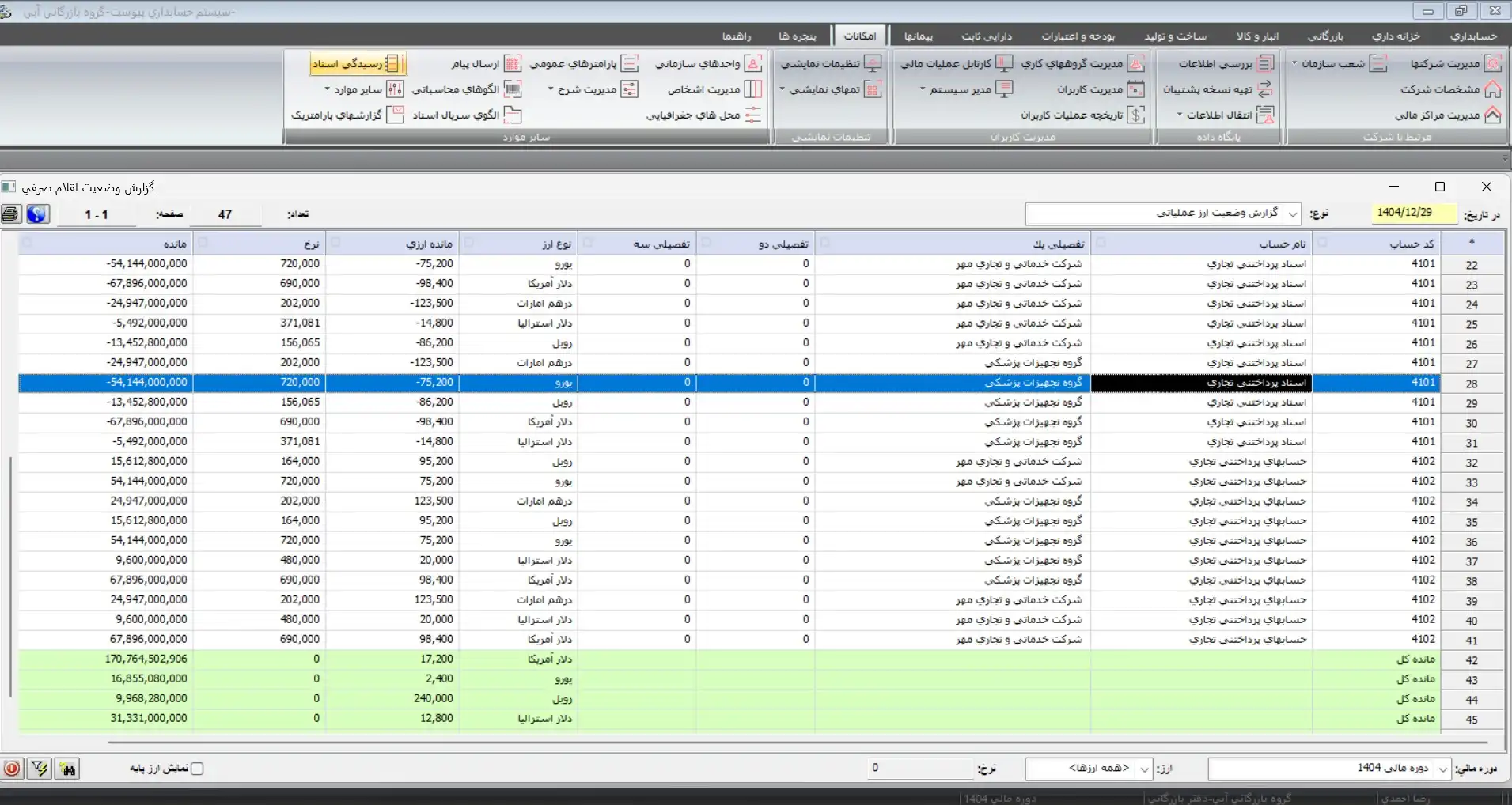This screenshot has width=1512, height=805.
Task: Click the filter funnel icon at bottom left
Action: click(x=39, y=769)
